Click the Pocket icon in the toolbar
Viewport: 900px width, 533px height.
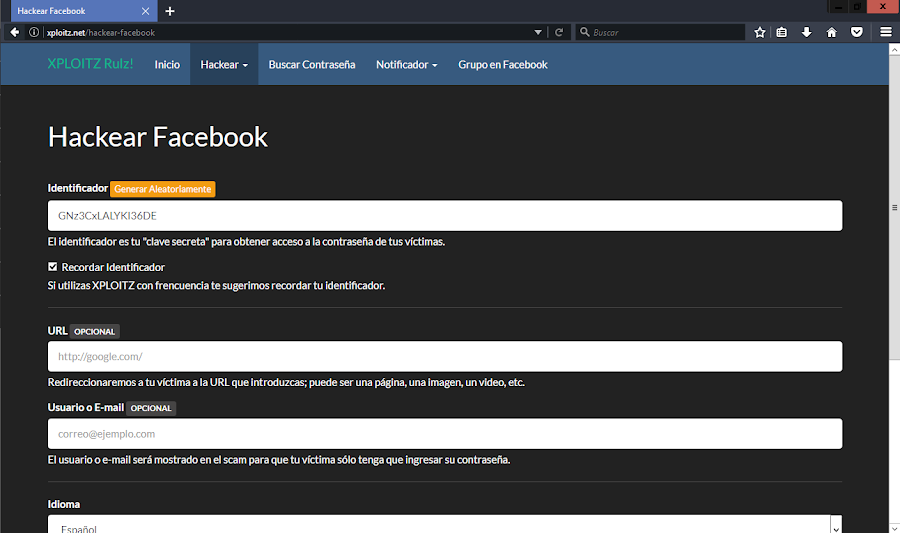[x=857, y=32]
